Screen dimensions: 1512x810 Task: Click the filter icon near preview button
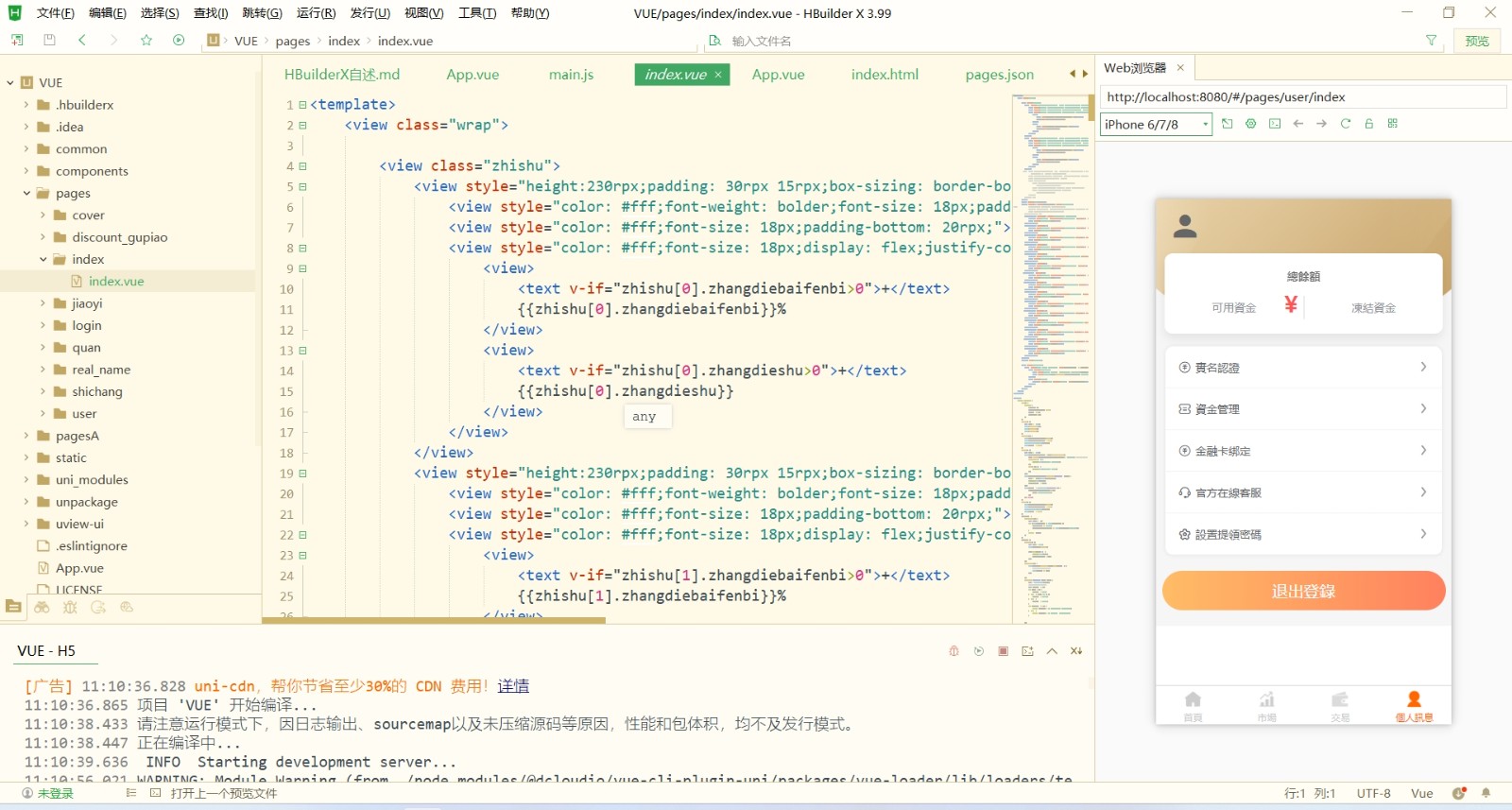[1431, 41]
